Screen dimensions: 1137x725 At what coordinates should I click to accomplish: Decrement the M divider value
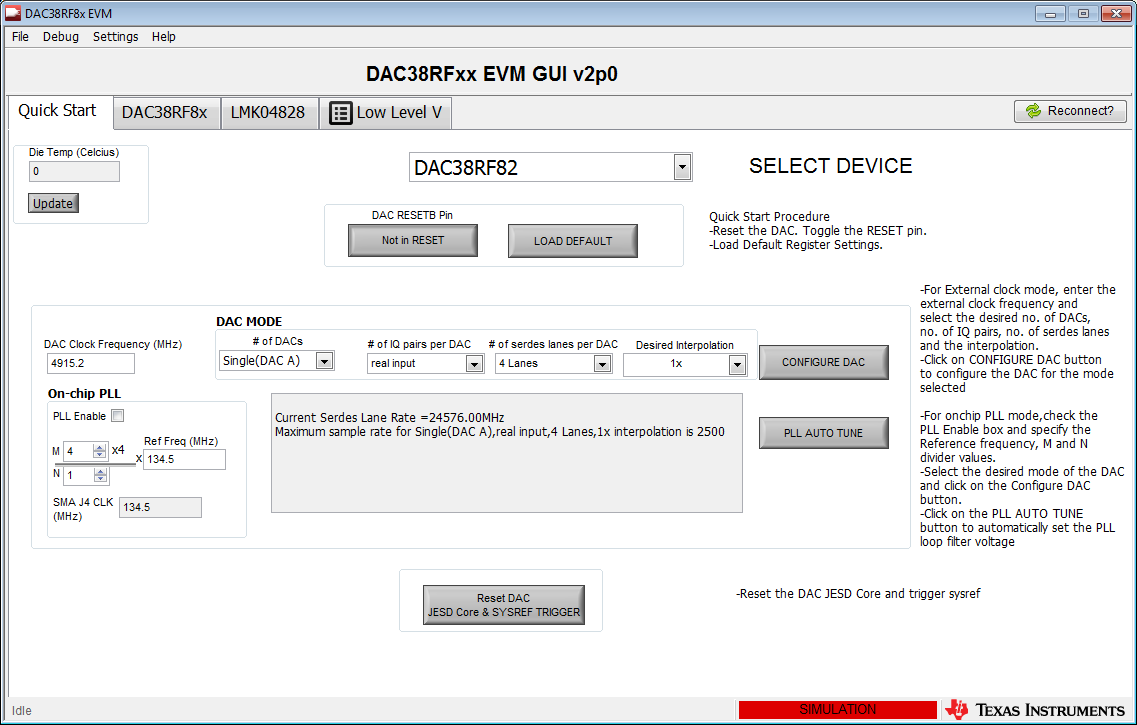(99, 455)
